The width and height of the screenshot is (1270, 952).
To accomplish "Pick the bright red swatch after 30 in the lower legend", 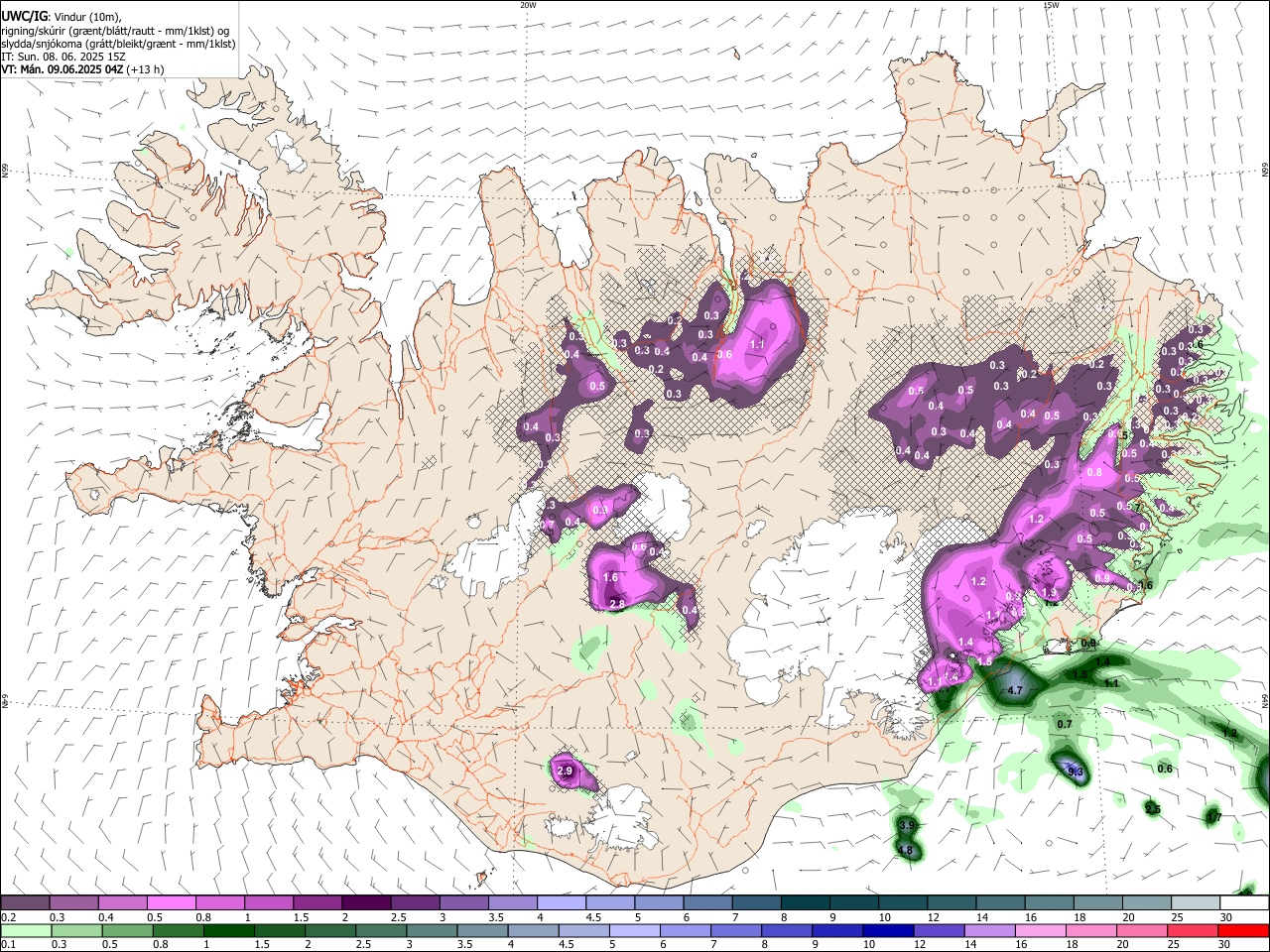I will click(1242, 930).
